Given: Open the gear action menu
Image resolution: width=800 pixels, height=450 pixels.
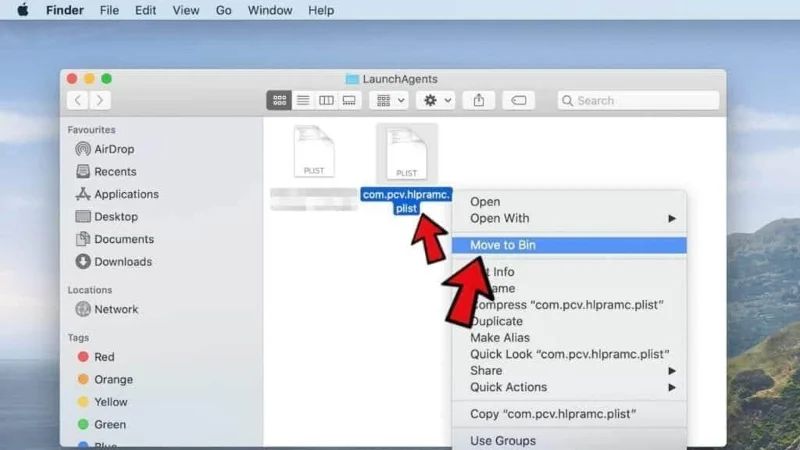Looking at the screenshot, I should click(x=435, y=101).
